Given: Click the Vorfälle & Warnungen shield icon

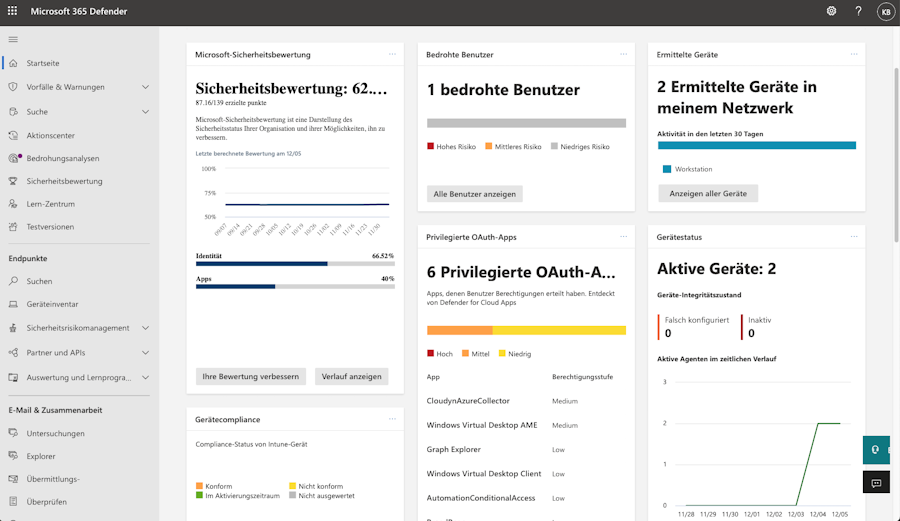Looking at the screenshot, I should pos(13,87).
